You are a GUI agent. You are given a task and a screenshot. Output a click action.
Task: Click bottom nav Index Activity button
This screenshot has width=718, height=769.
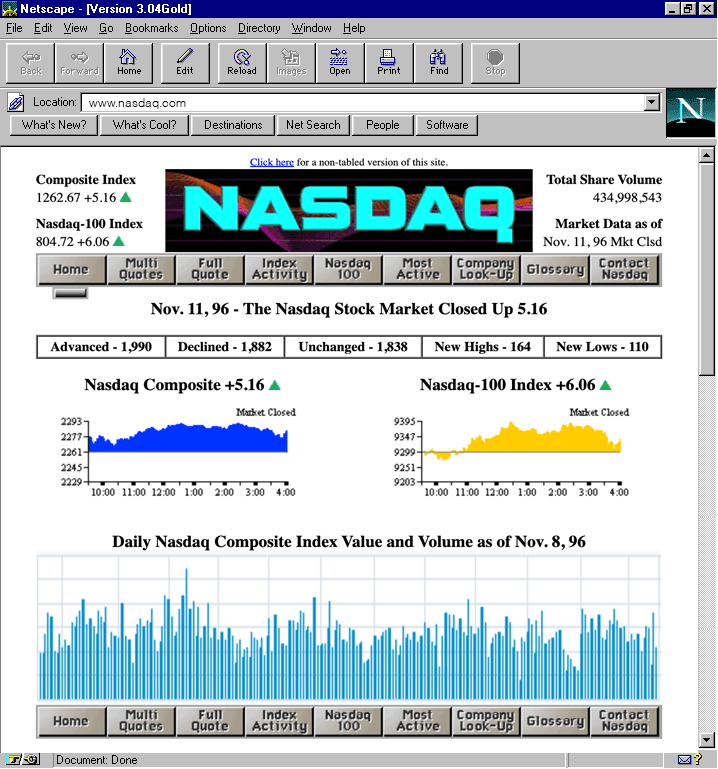pos(279,721)
